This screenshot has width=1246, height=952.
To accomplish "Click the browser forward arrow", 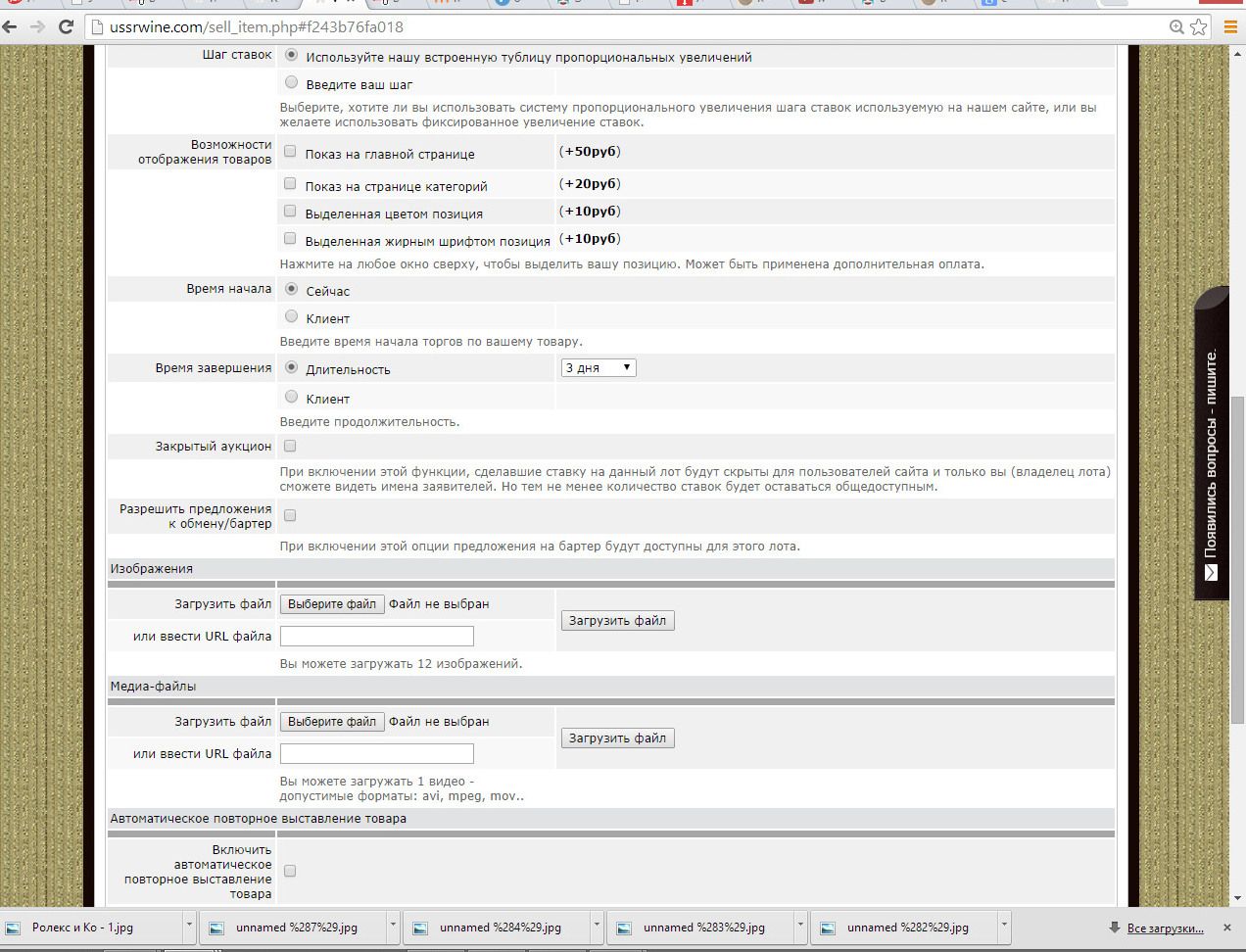I will click(x=38, y=27).
